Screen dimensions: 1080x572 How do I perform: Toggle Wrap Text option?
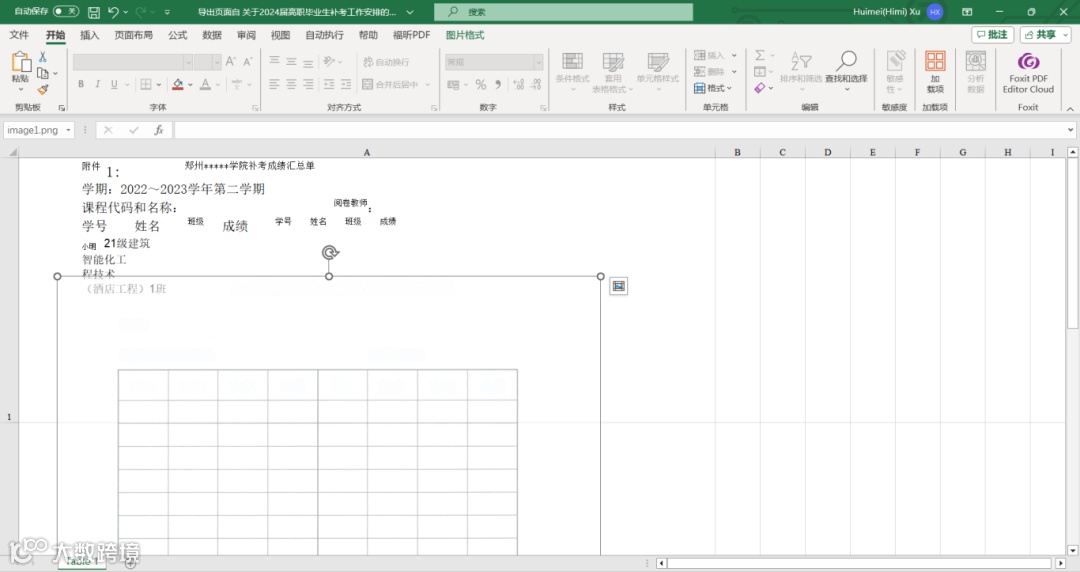pos(386,62)
